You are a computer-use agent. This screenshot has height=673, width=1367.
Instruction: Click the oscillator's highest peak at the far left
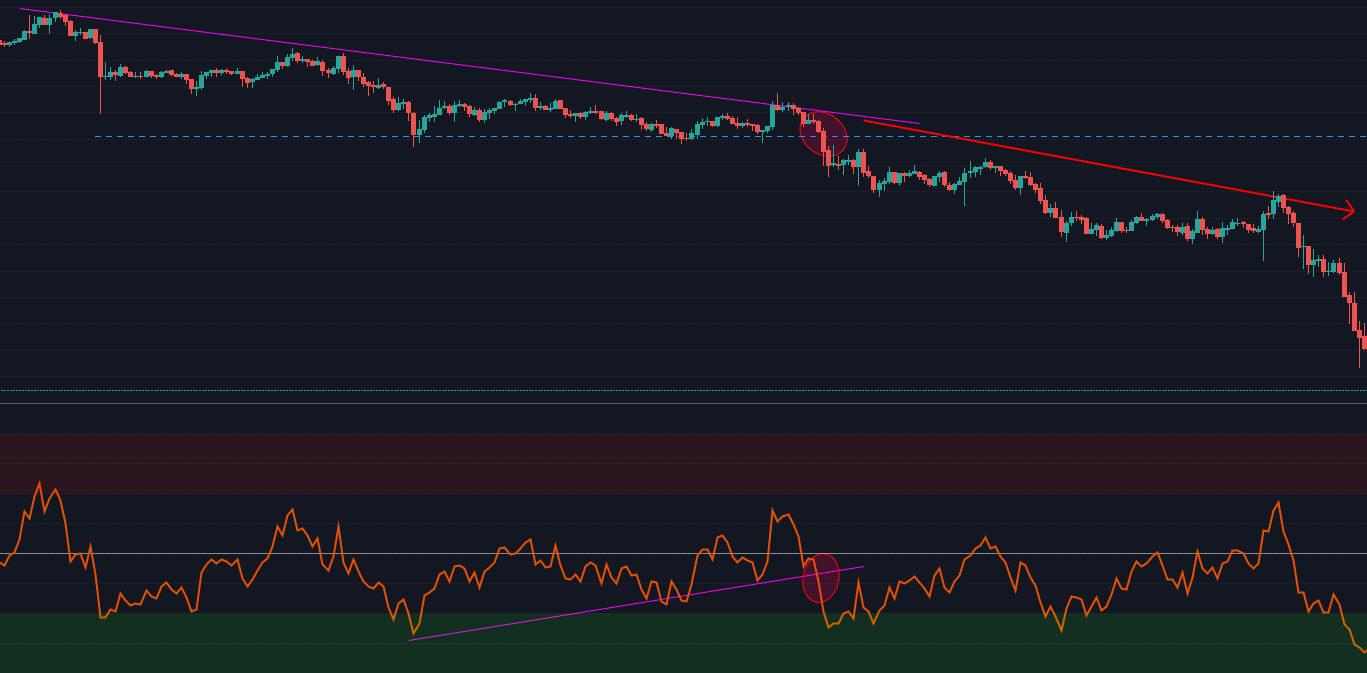coord(39,484)
